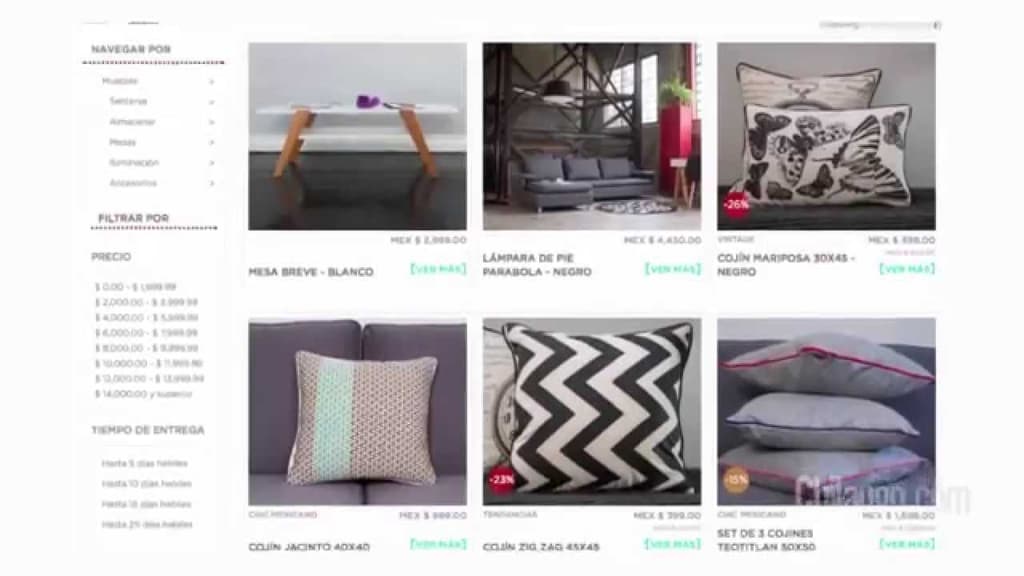
Task: Expand the Muebles category arrow
Action: [x=212, y=82]
